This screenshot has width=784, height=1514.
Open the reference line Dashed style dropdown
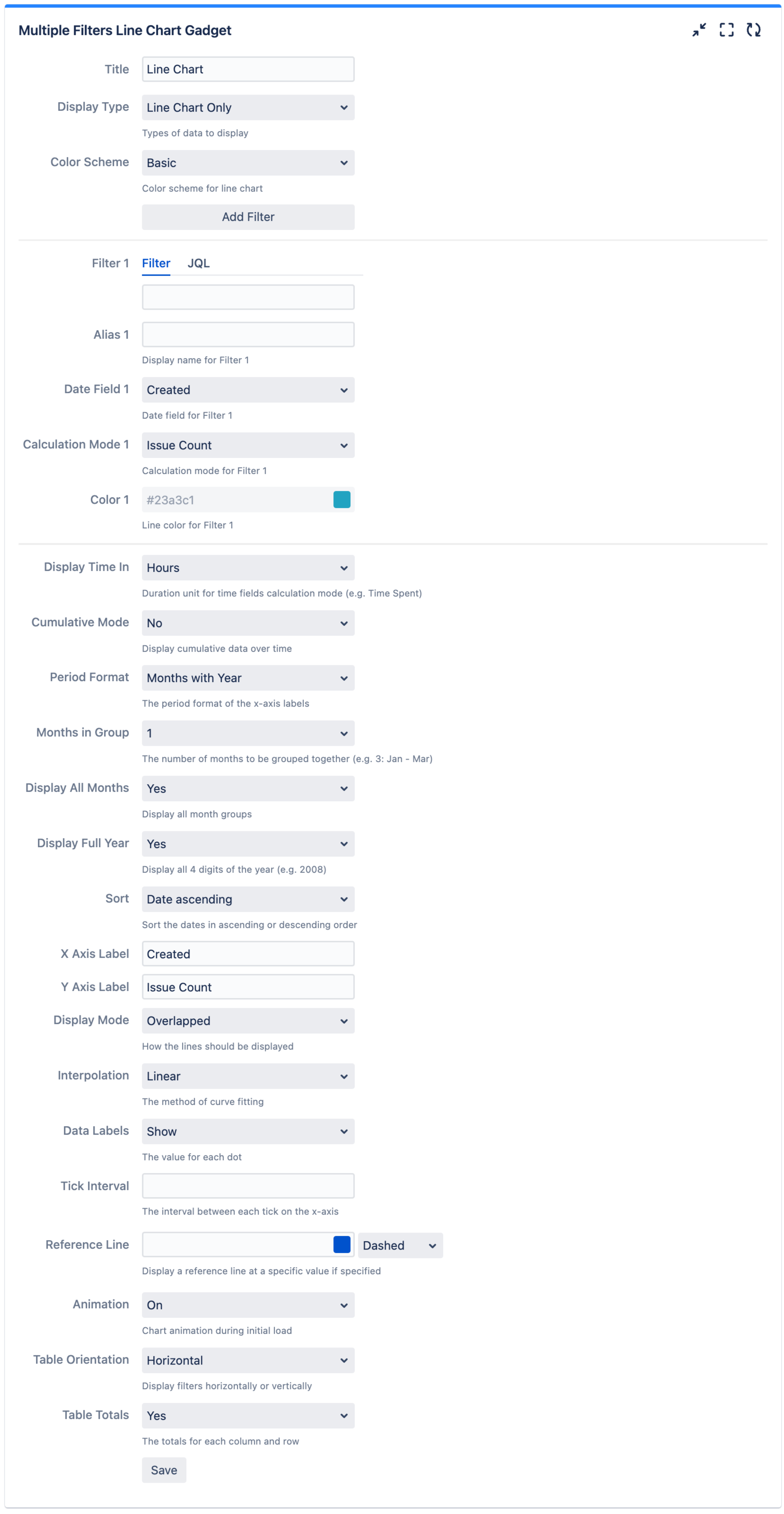point(400,1245)
